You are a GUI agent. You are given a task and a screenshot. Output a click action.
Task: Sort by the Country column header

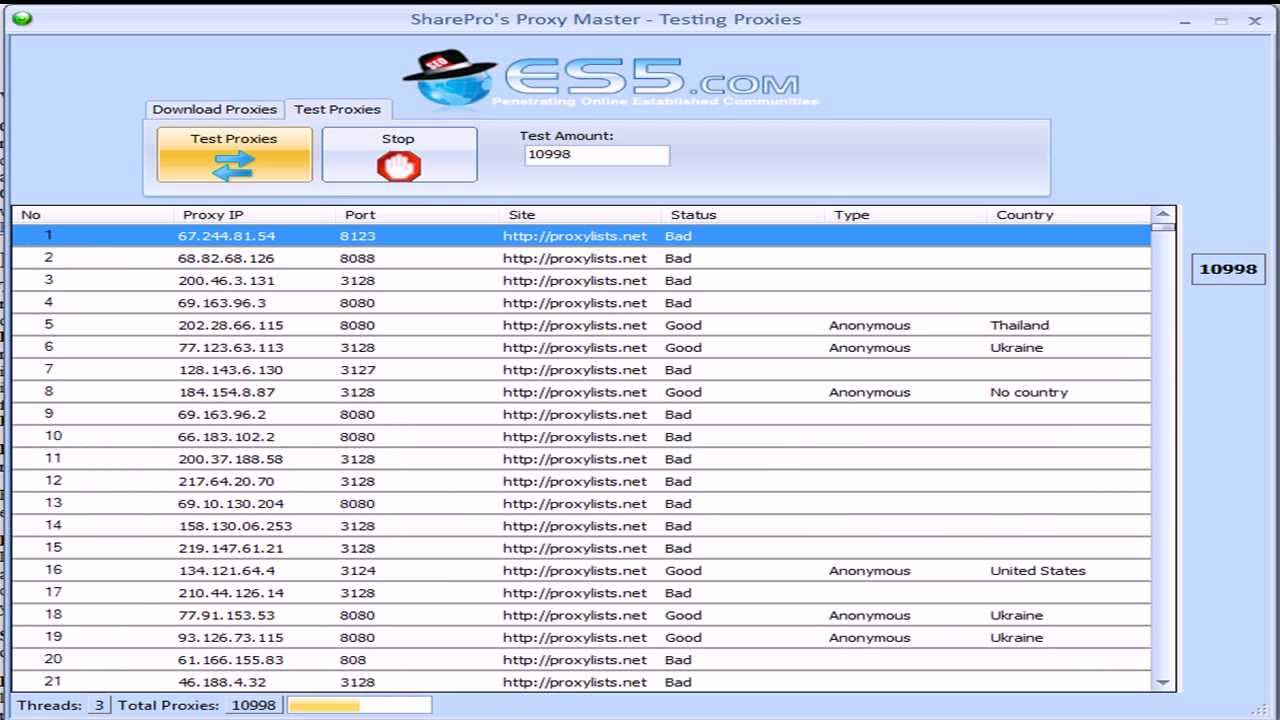pyautogui.click(x=1069, y=215)
